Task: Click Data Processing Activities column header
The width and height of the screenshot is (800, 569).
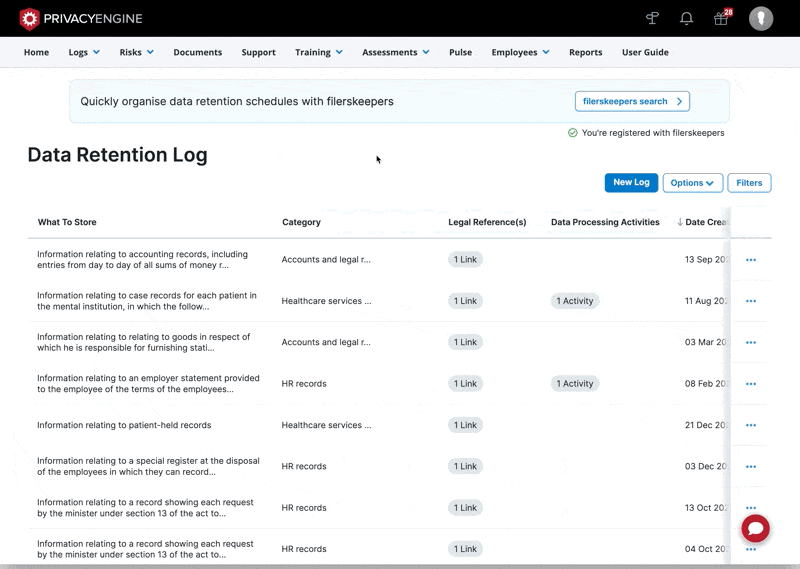Action: [605, 222]
